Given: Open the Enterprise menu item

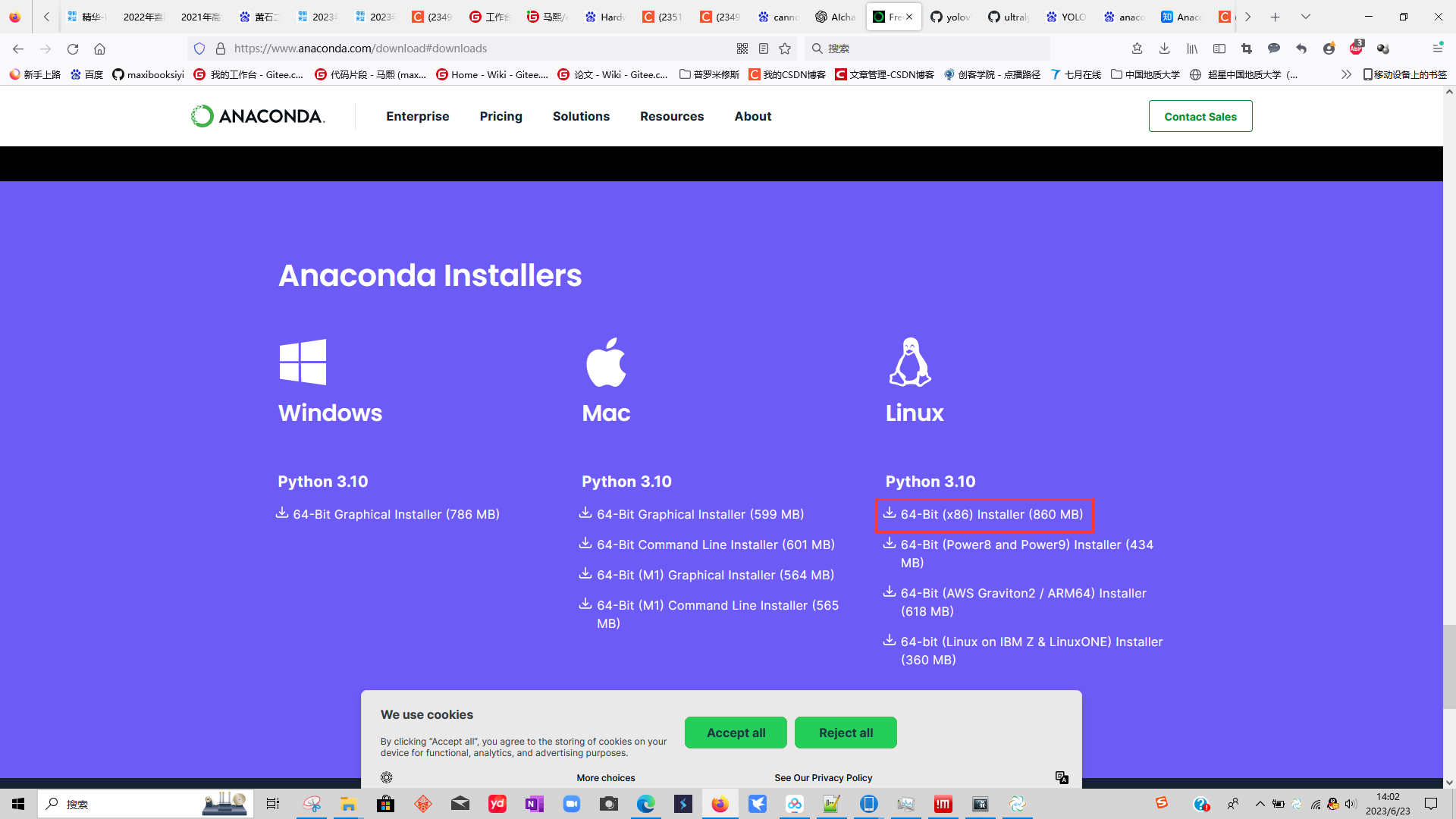Looking at the screenshot, I should point(417,116).
